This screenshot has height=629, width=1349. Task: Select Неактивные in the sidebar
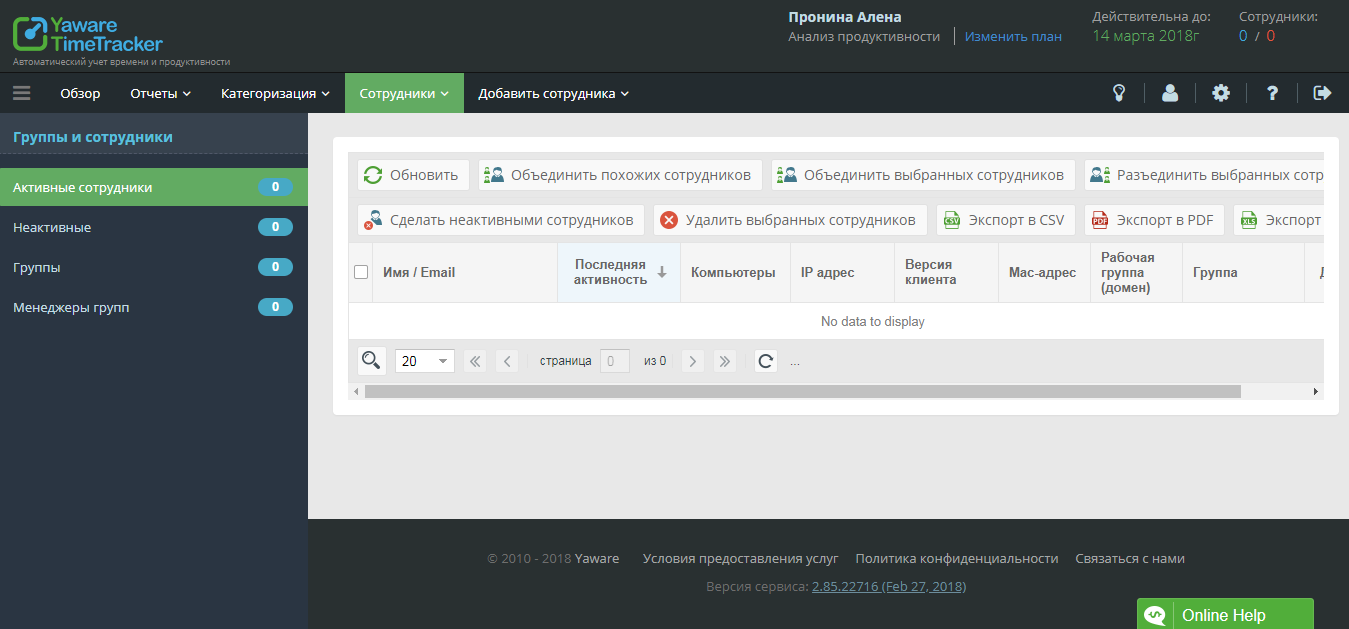click(x=52, y=227)
